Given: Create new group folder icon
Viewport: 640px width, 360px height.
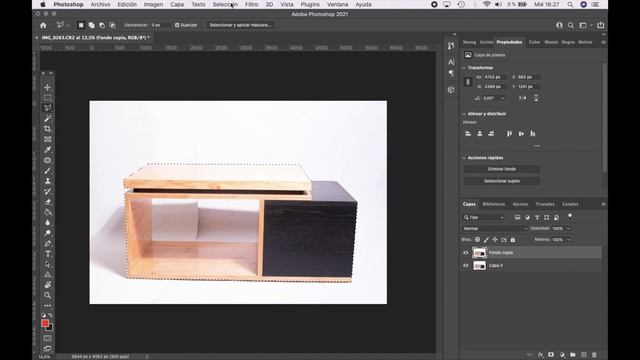Looking at the screenshot, I should click(x=573, y=355).
